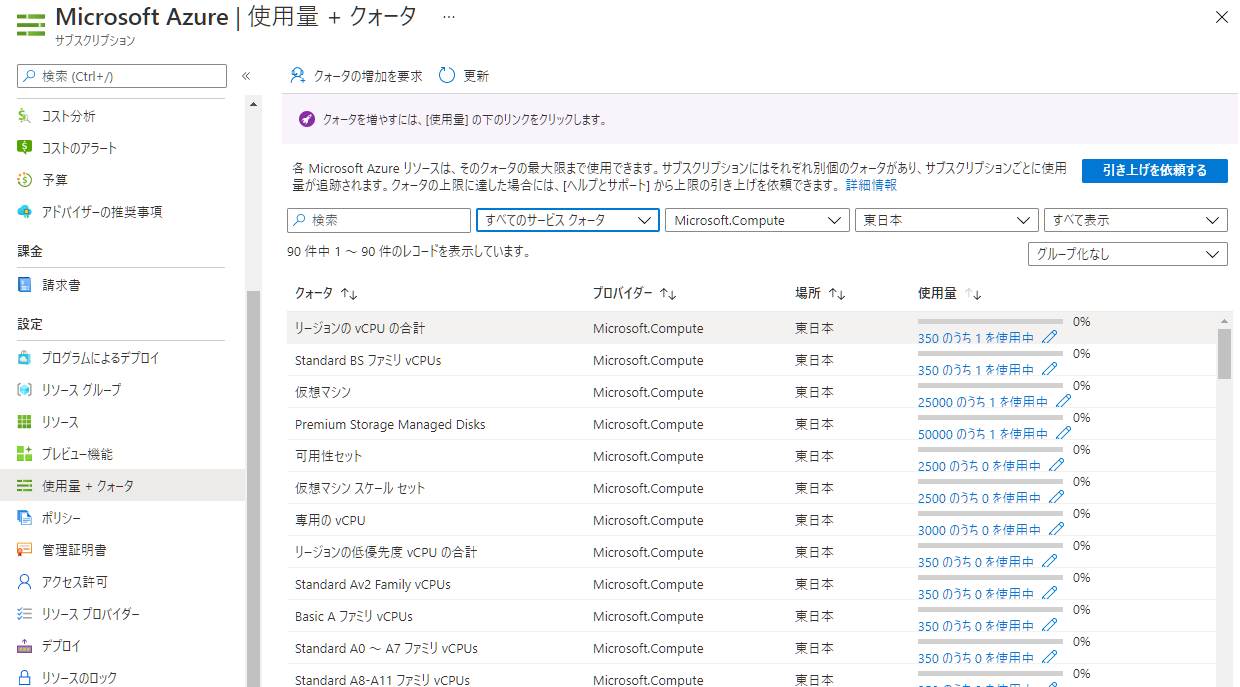1240x687 pixels.
Task: Click edit pencil for 可用性セット row
Action: (1056, 465)
